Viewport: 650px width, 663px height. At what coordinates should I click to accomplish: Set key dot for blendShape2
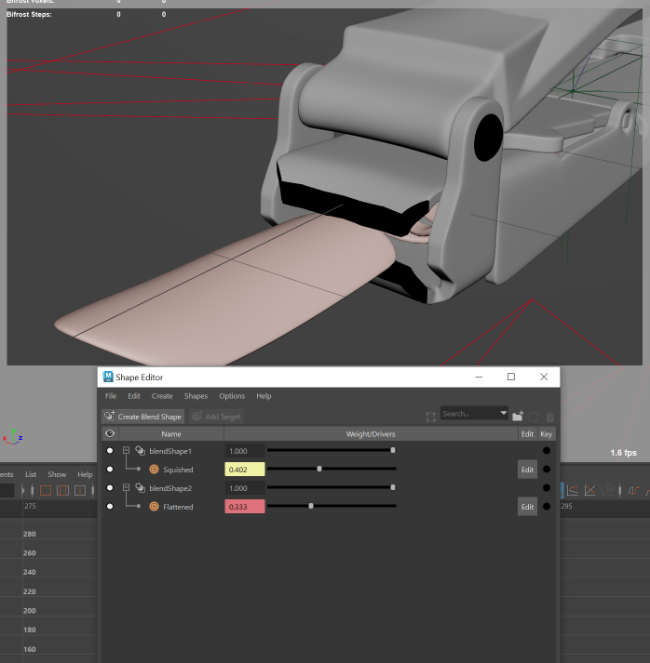546,488
